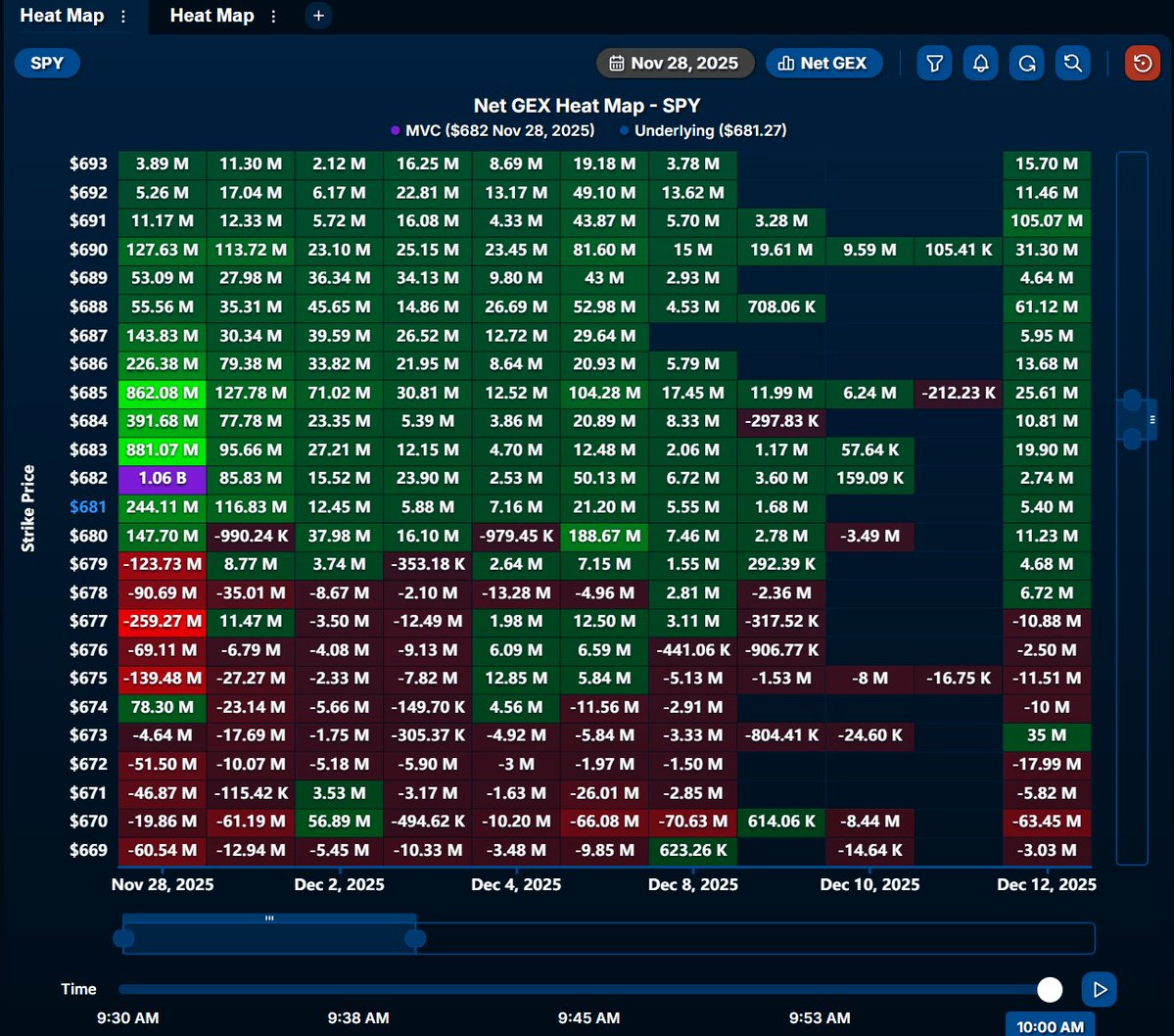
Task: Click the chart icon beside Net GEX
Action: coord(789,63)
